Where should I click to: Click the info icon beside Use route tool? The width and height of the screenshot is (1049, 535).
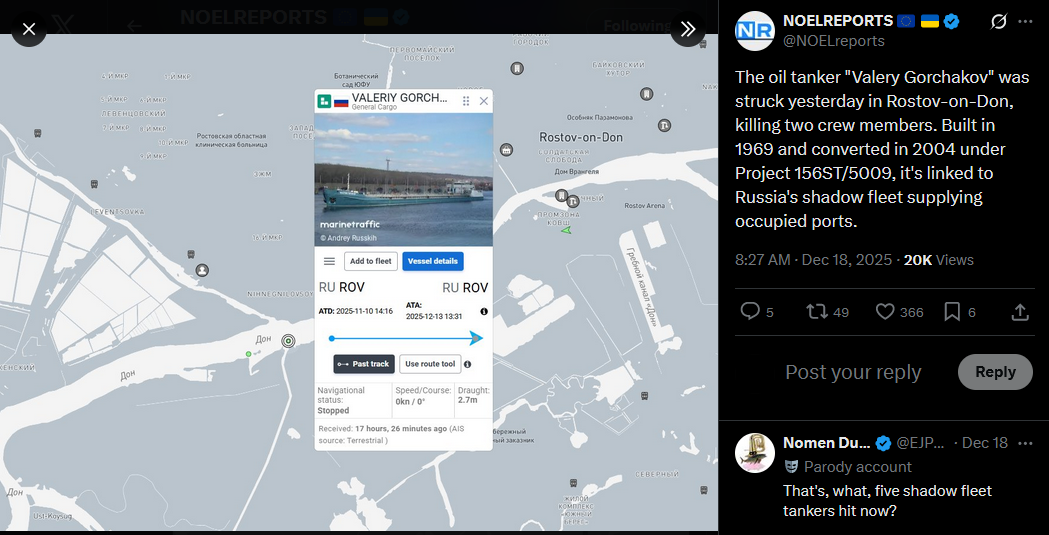[x=467, y=364]
